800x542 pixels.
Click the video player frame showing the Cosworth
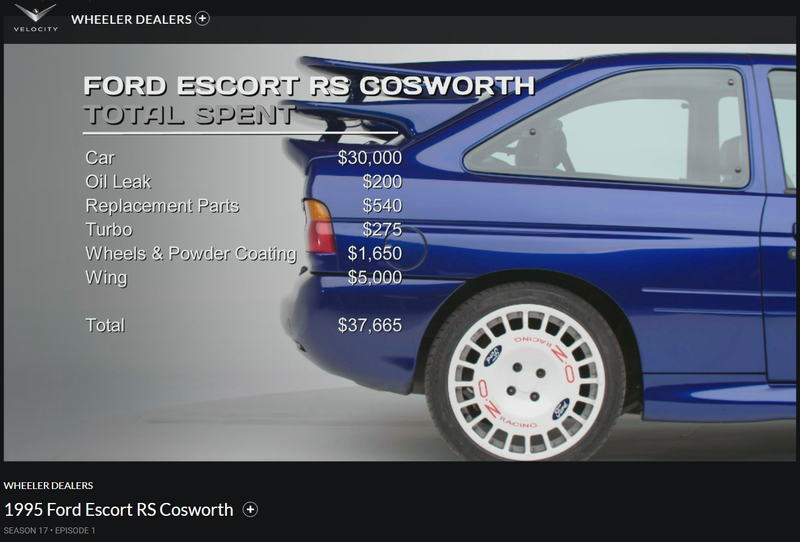click(x=400, y=253)
